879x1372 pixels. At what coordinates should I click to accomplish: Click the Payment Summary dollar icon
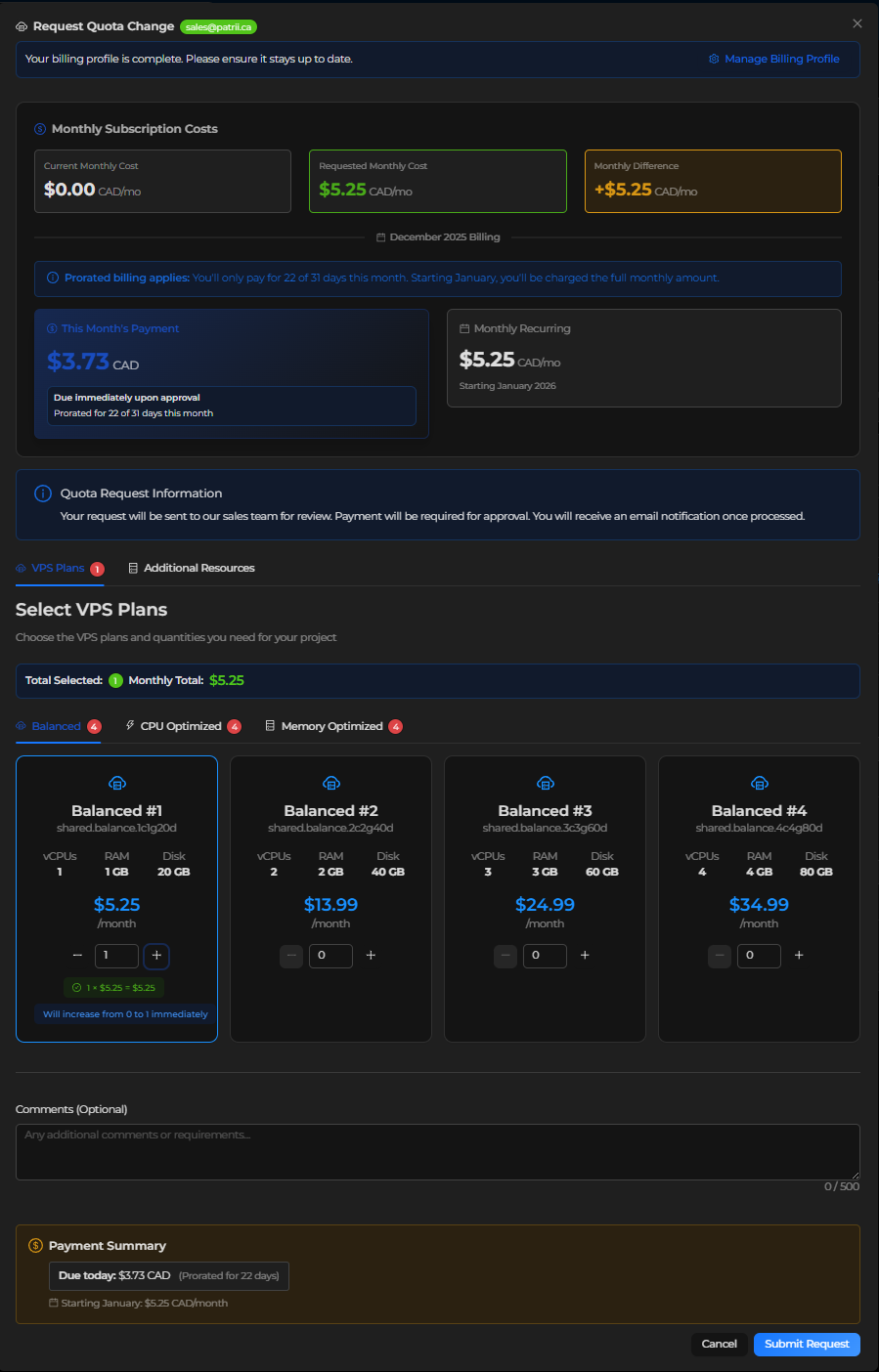pyautogui.click(x=36, y=1246)
